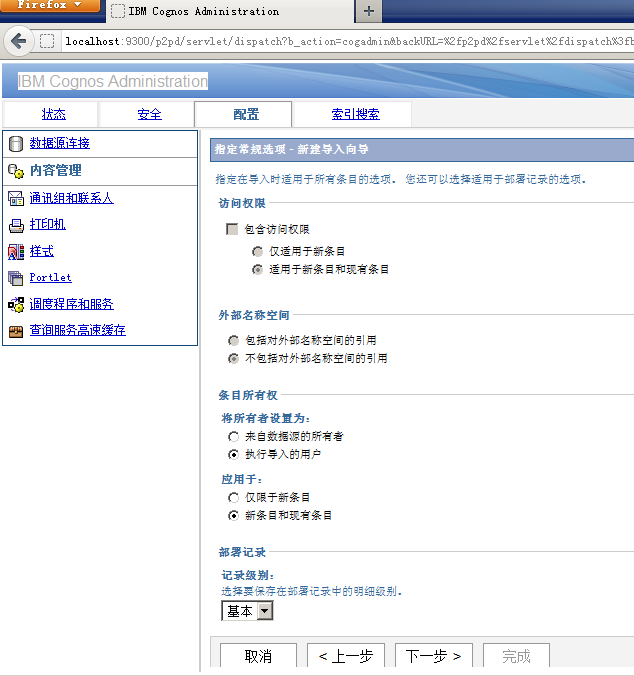Open the 记录级别 dropdown showing 基本
The height and width of the screenshot is (676, 634).
pos(247,611)
